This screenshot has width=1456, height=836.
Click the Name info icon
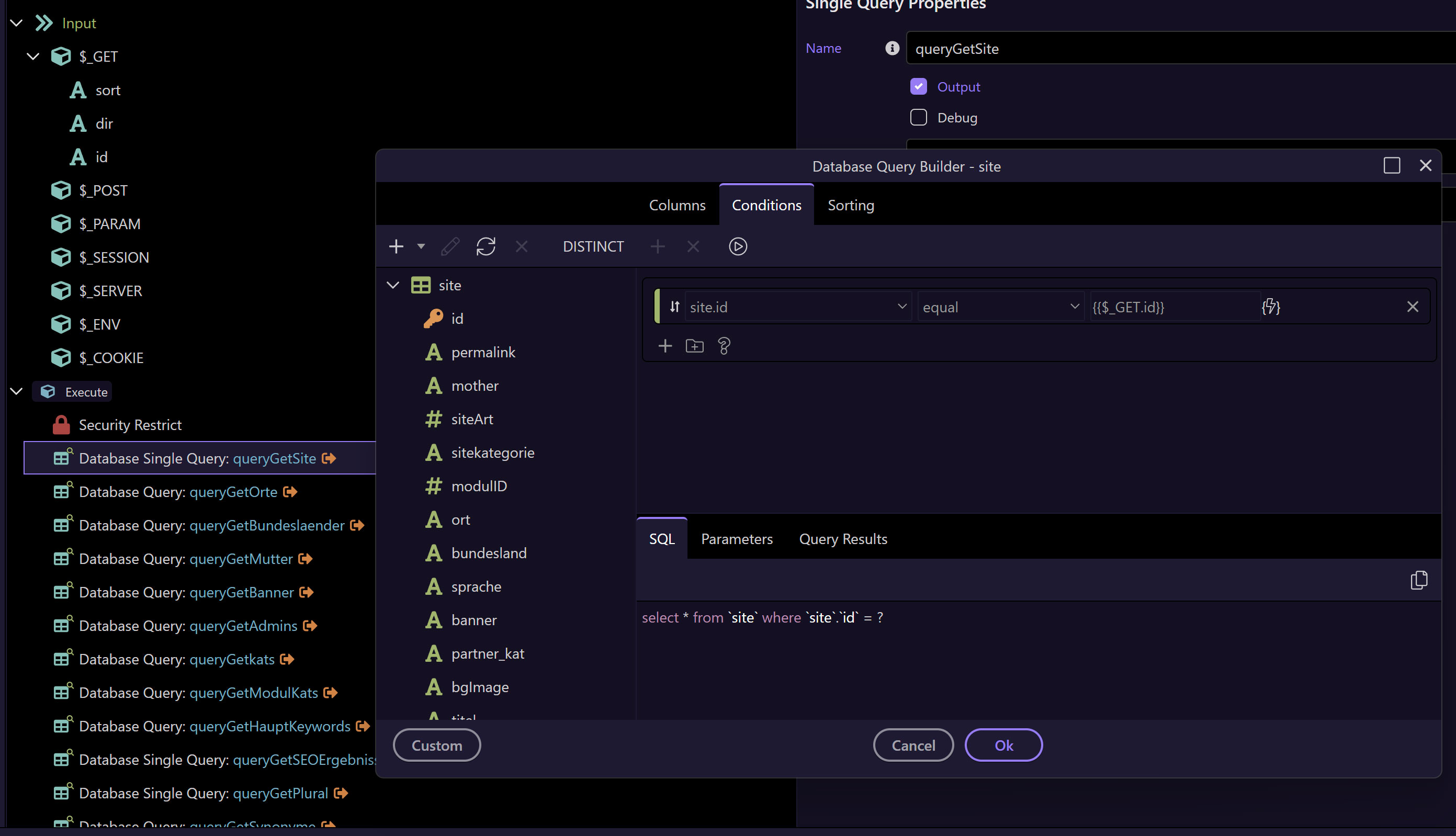pyautogui.click(x=891, y=48)
